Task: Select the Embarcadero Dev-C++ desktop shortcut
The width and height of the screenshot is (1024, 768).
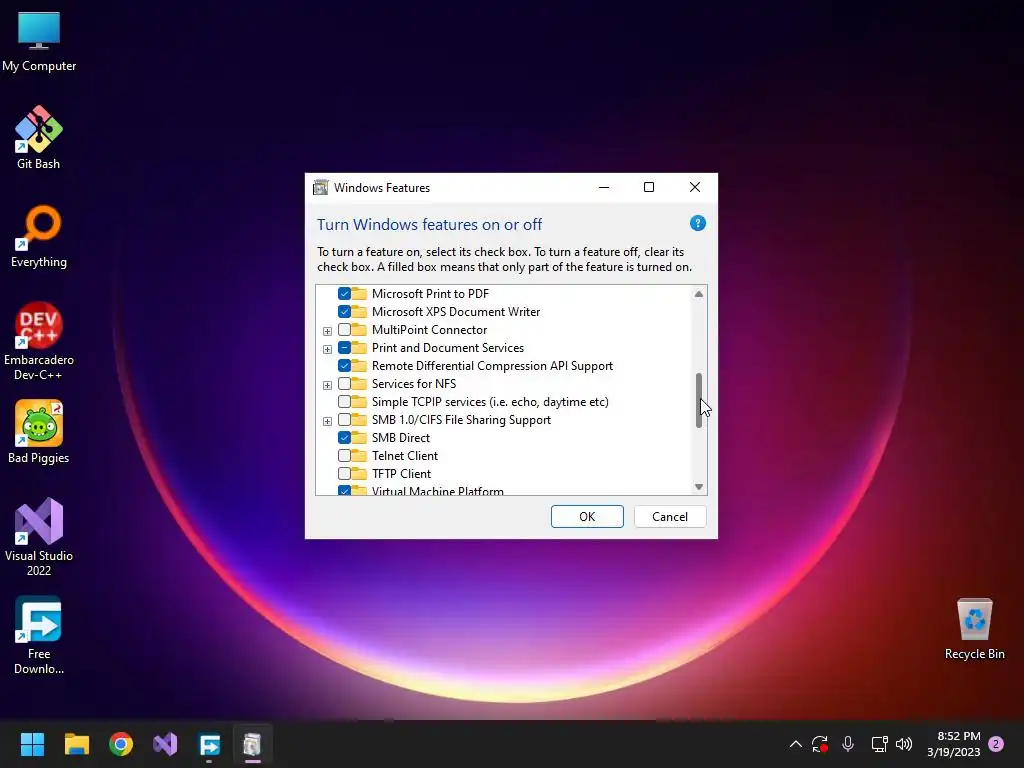Action: pos(39,341)
